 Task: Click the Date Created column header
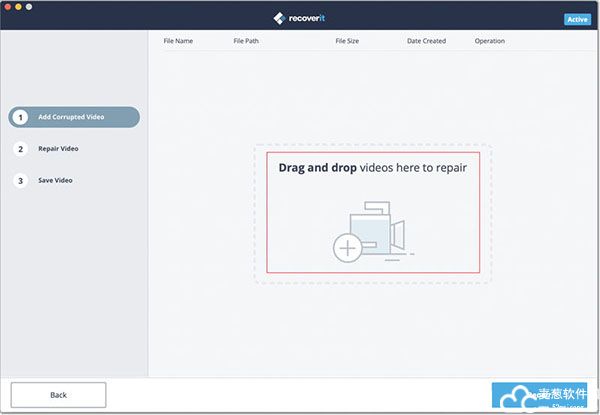point(426,41)
